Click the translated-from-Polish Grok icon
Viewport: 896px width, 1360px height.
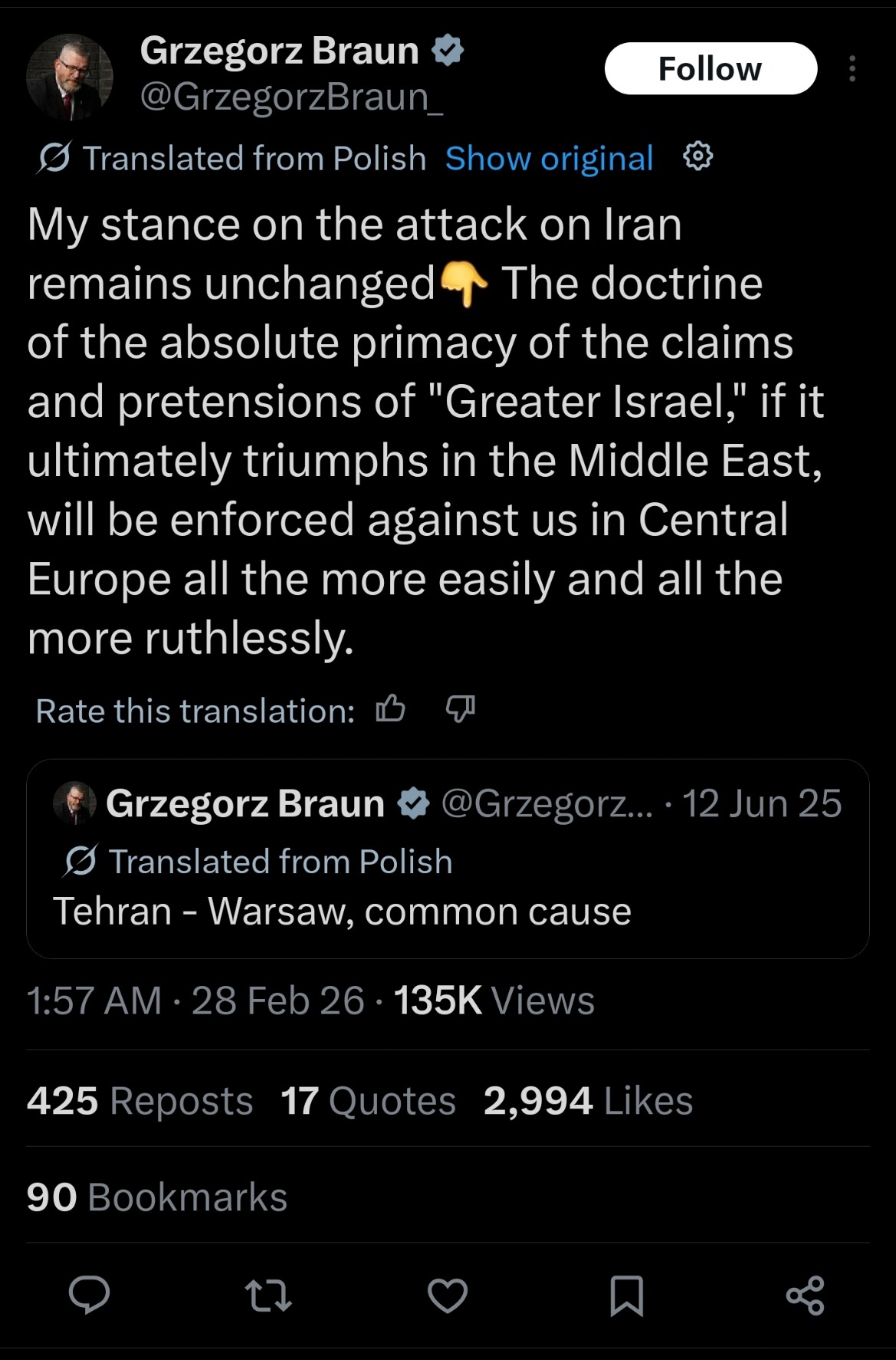54,159
